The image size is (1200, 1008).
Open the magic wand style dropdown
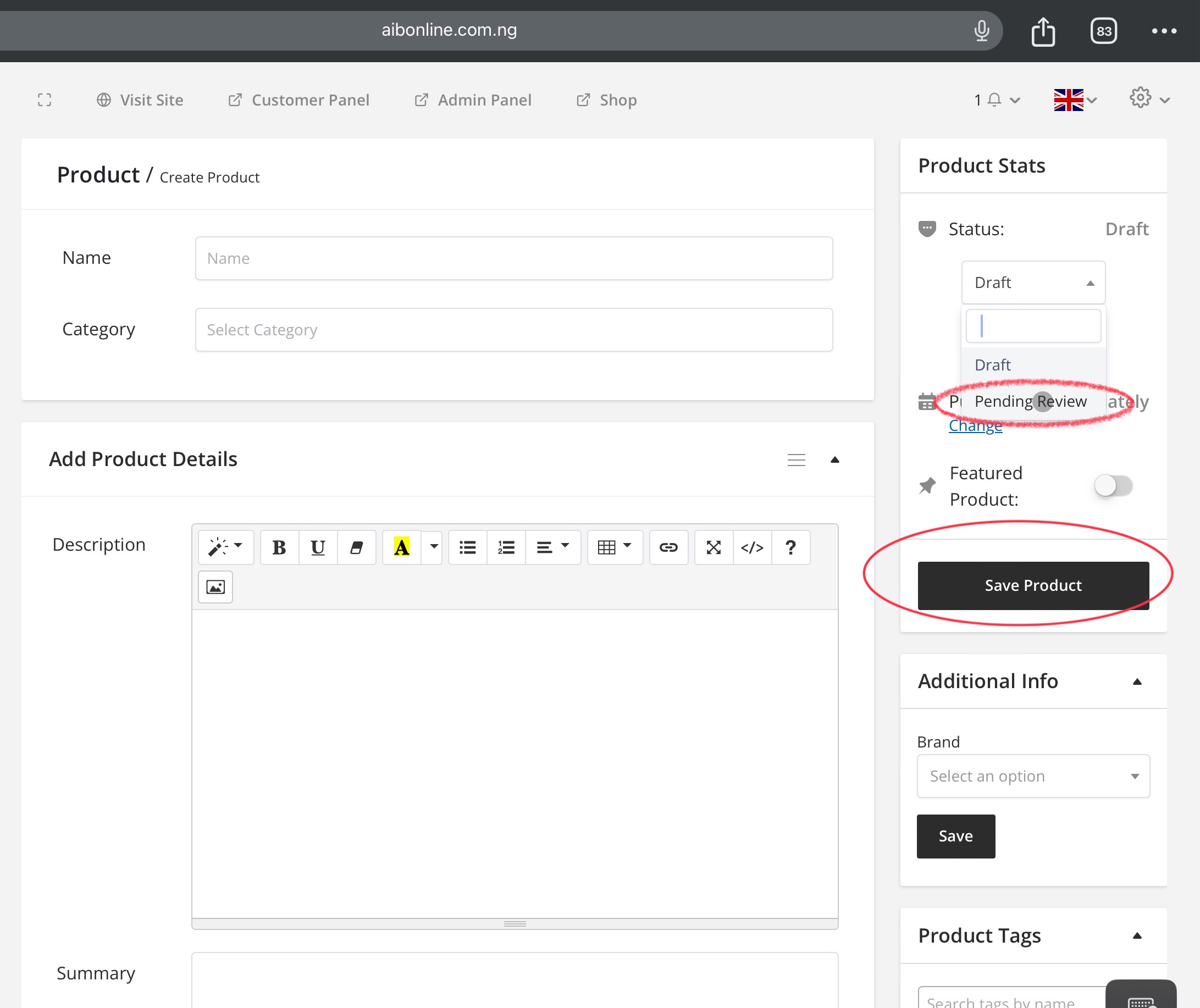click(x=226, y=547)
